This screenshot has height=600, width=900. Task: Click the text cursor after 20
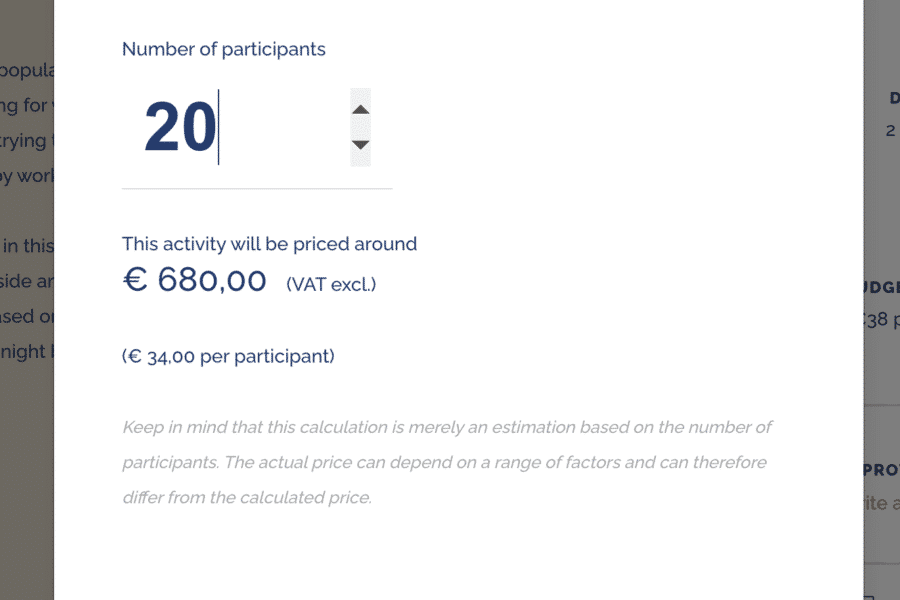coord(219,129)
